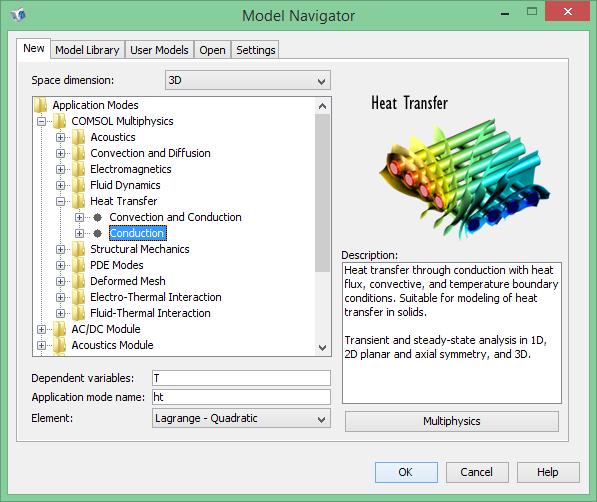Maximize the Model Navigator window
Viewport: 597px width, 502px height.
[532, 11]
